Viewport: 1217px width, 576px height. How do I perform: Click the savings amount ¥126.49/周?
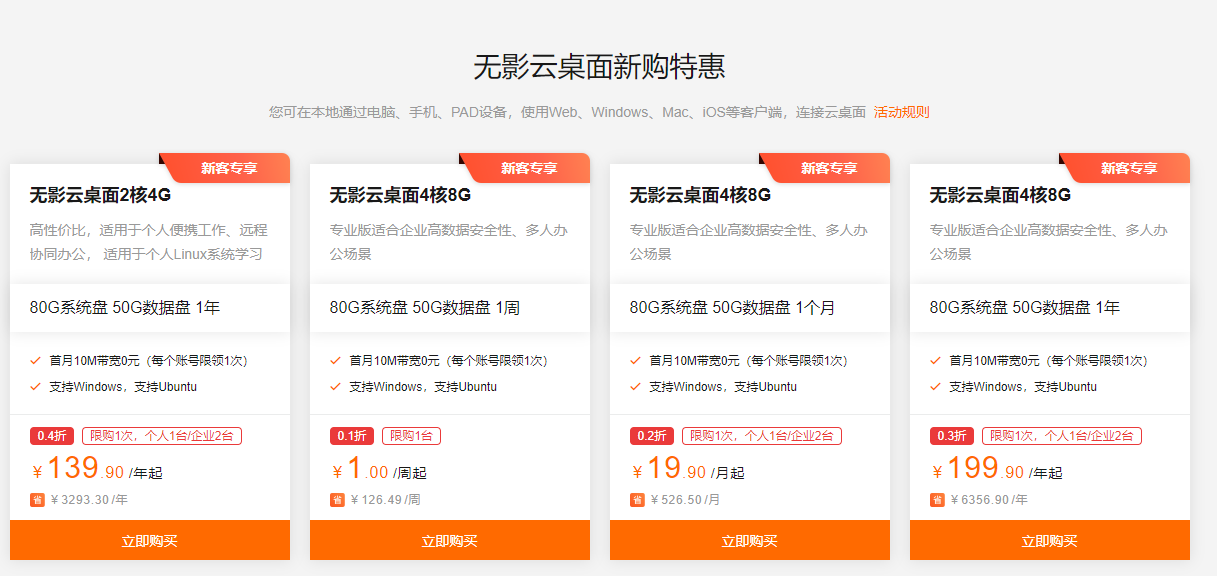click(x=385, y=500)
